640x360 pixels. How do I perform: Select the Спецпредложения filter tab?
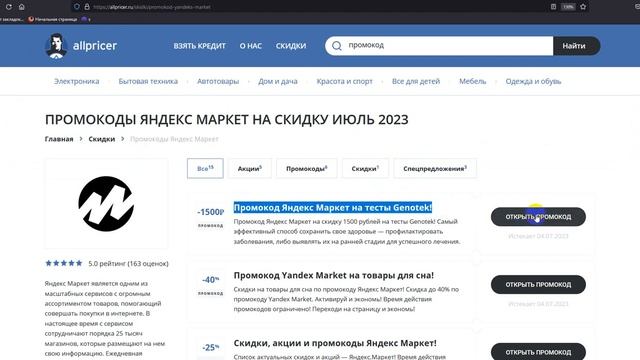(x=435, y=168)
